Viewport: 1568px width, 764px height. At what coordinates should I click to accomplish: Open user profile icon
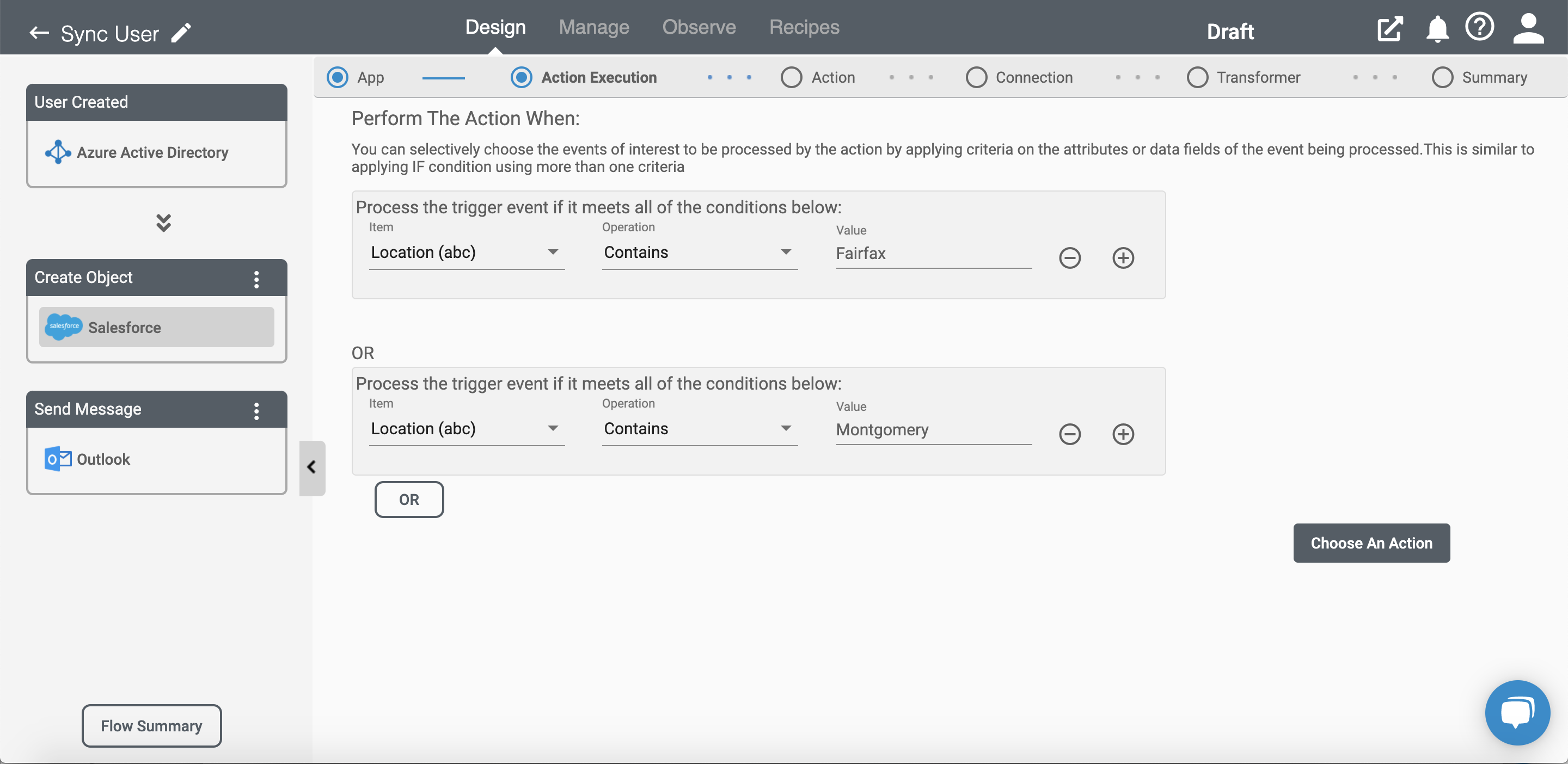point(1528,29)
